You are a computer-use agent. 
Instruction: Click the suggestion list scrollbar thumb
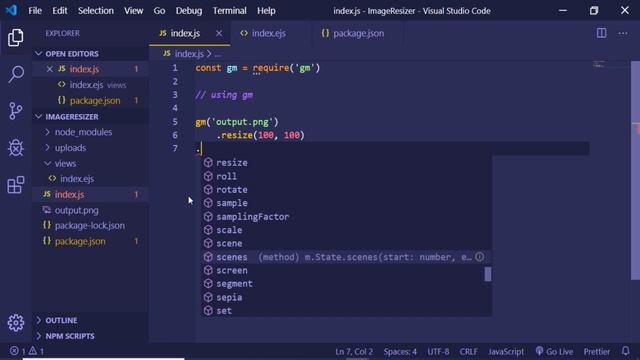click(x=488, y=274)
